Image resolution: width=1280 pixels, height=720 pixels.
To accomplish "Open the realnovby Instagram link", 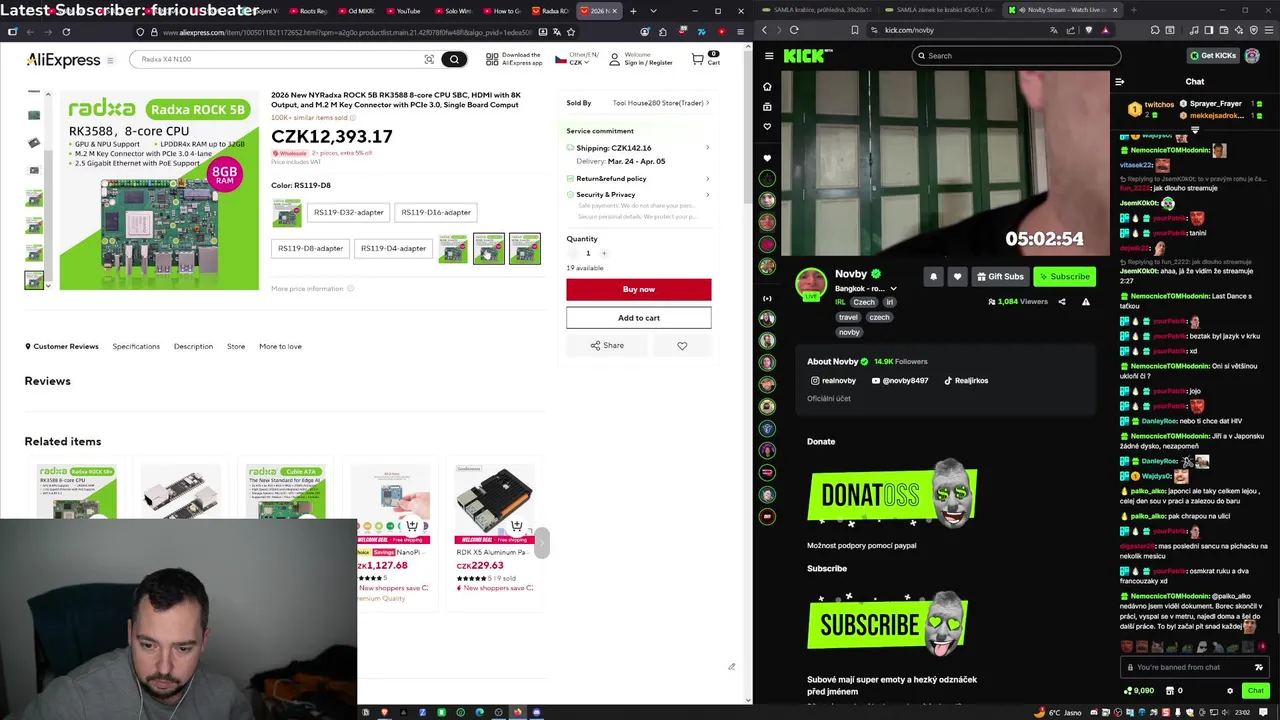I will tap(833, 380).
